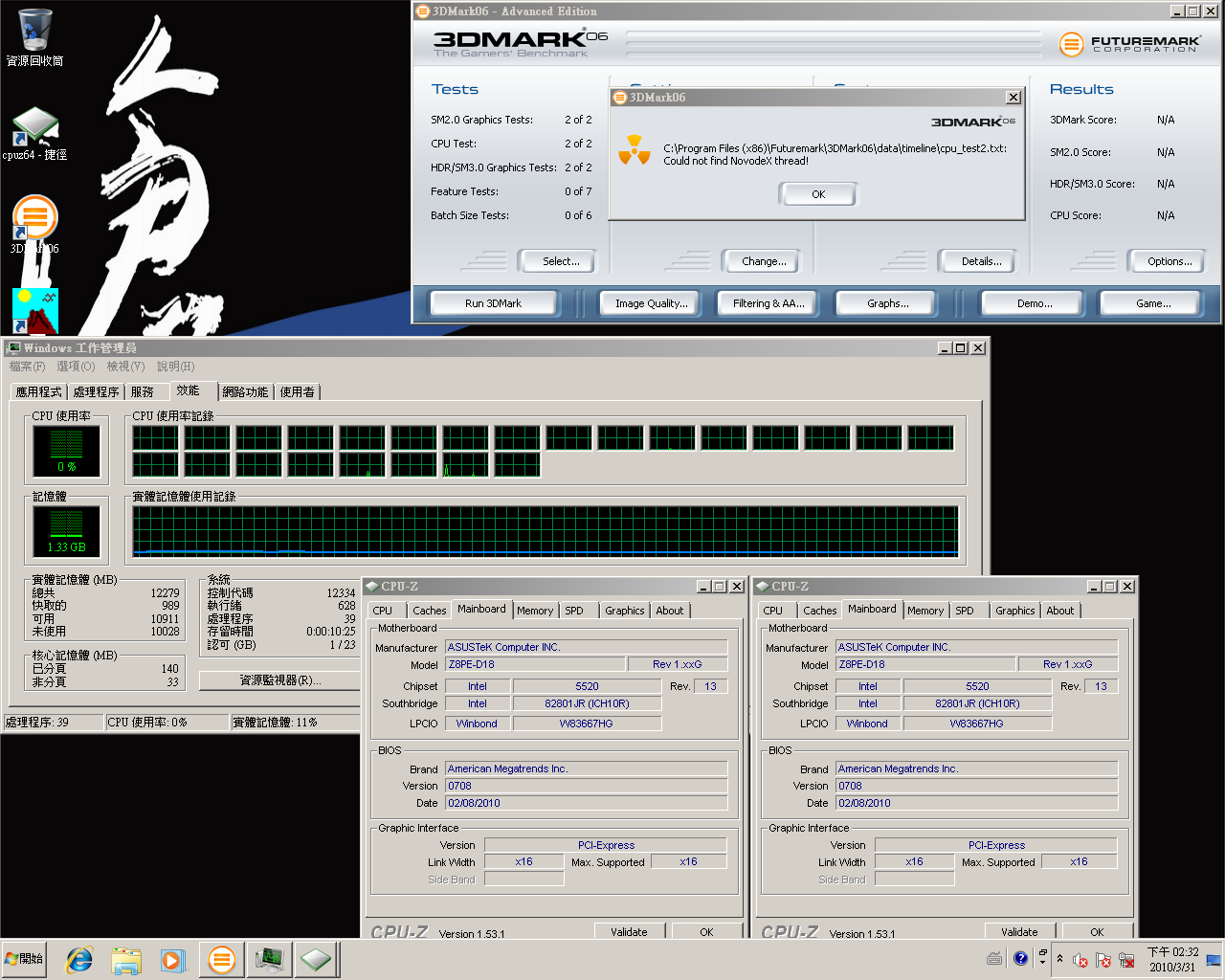Click the Change... button in 3DMark06

coord(764,261)
